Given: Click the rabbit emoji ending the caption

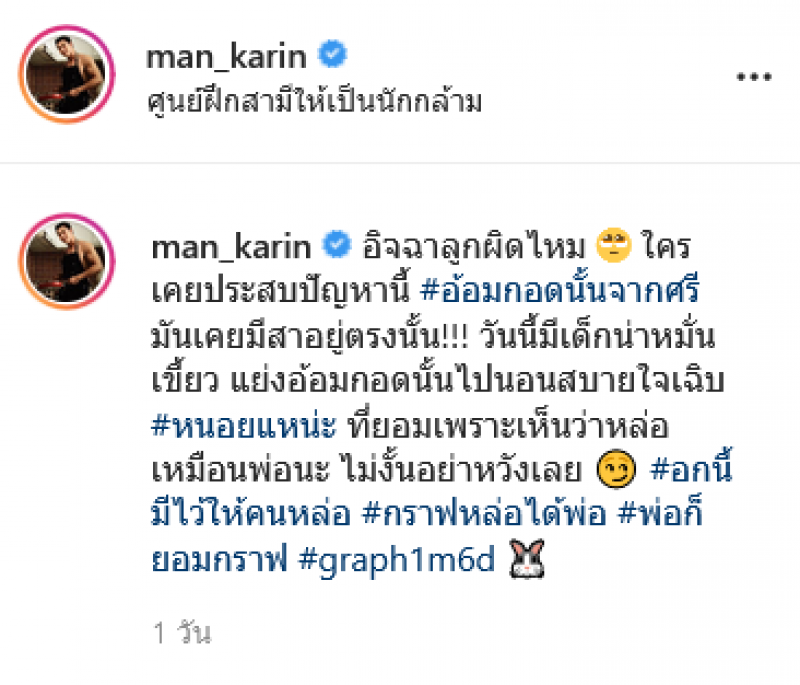Looking at the screenshot, I should pyautogui.click(x=528, y=559).
